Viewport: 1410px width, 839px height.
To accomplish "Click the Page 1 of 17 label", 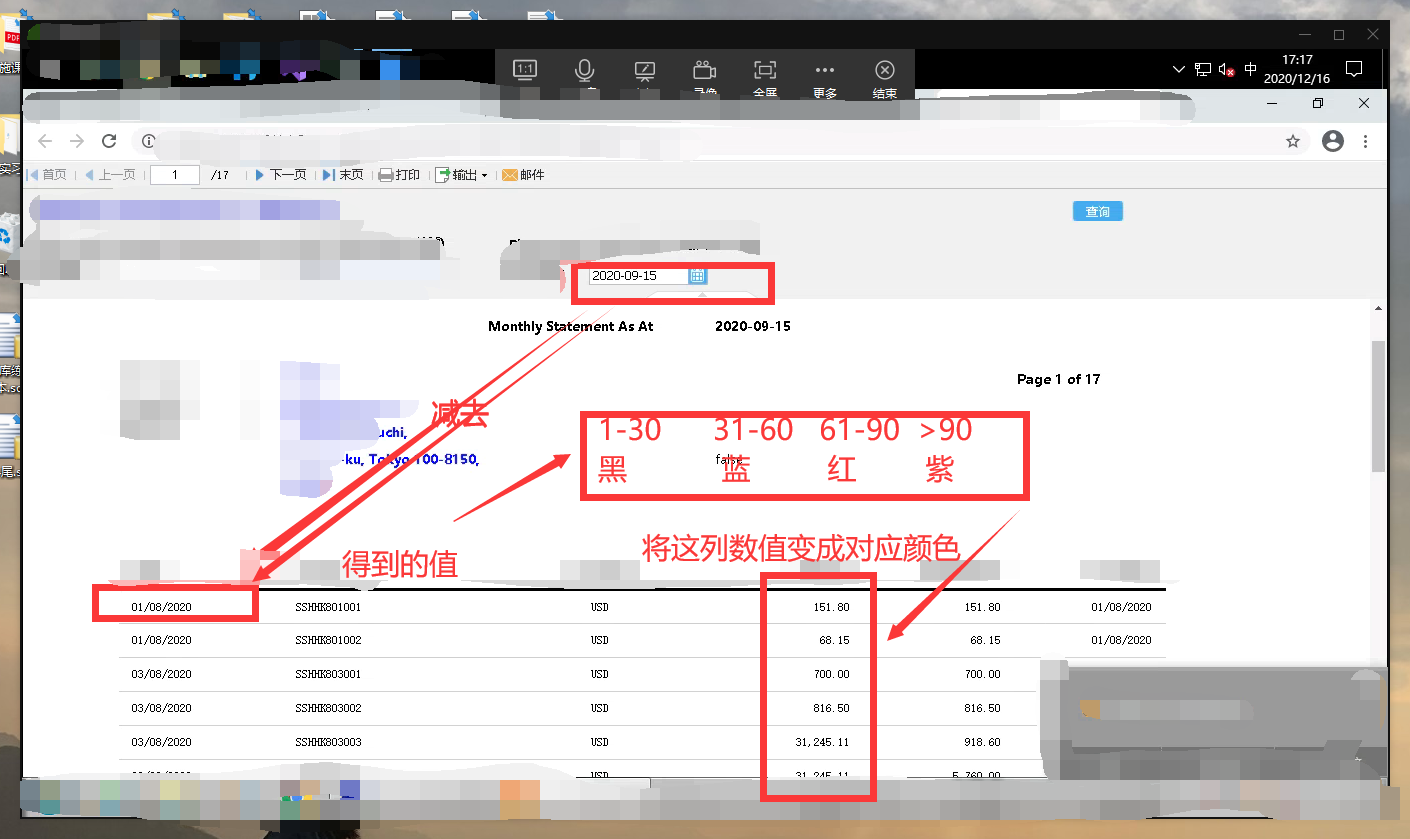I will coord(1059,379).
